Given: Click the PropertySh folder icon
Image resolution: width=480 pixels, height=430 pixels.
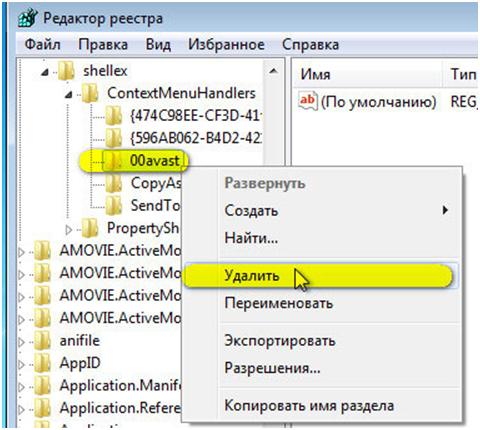Looking at the screenshot, I should tap(90, 228).
